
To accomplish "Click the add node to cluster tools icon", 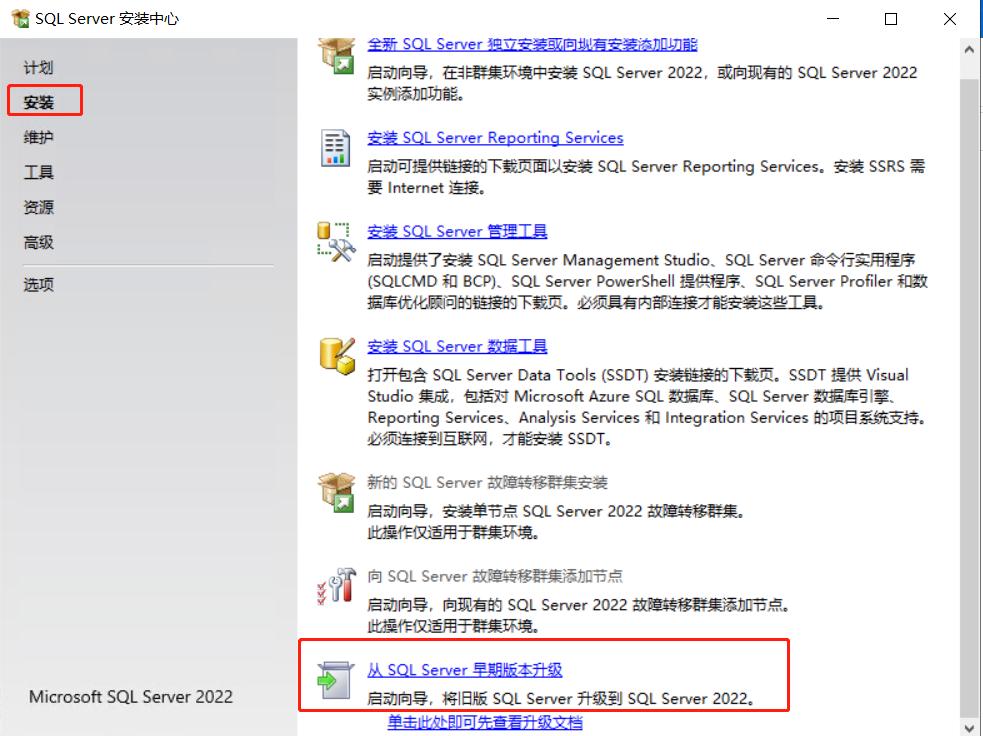I will pos(337,586).
